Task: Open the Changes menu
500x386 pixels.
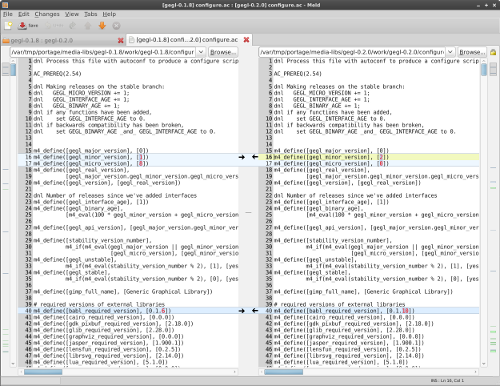Action: [x=47, y=14]
